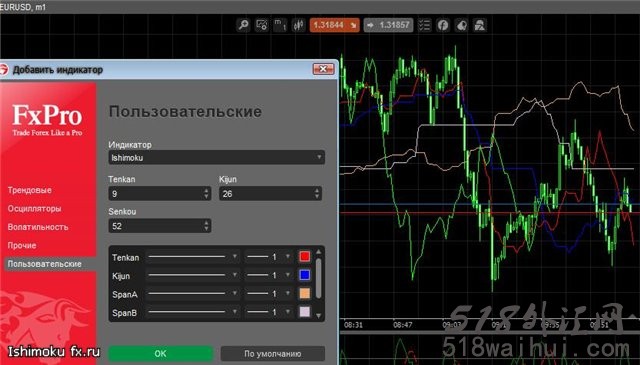Viewport: 640px width, 365px height.
Task: Click the round f indicator icon
Action: click(443, 25)
